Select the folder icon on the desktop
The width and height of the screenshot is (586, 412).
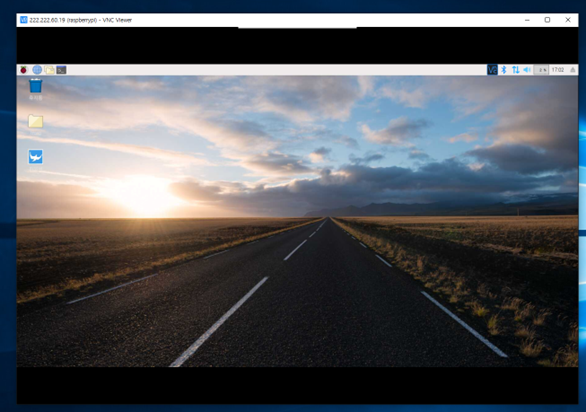coord(36,121)
